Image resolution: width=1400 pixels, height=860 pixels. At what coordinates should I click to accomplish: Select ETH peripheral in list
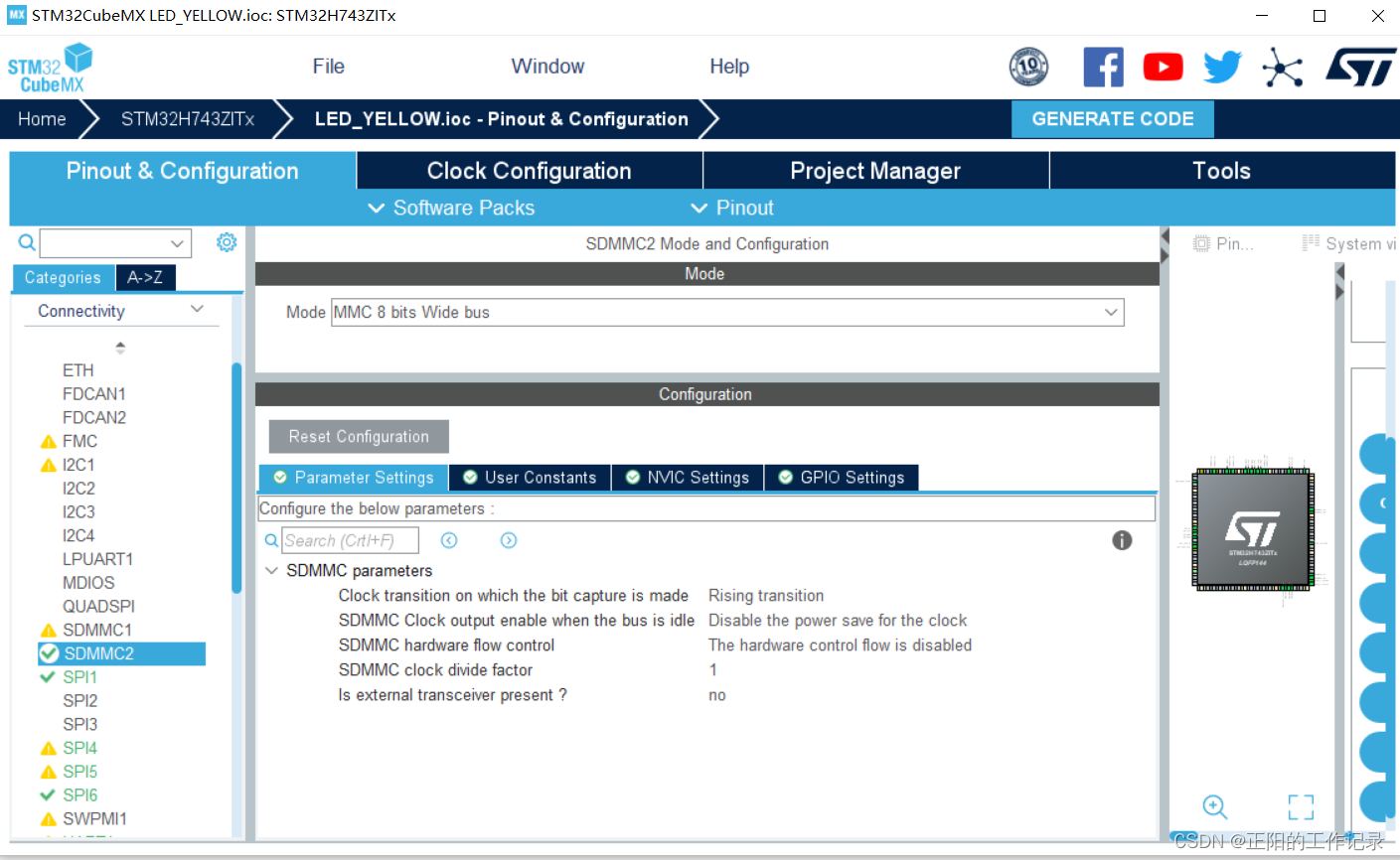(x=78, y=370)
